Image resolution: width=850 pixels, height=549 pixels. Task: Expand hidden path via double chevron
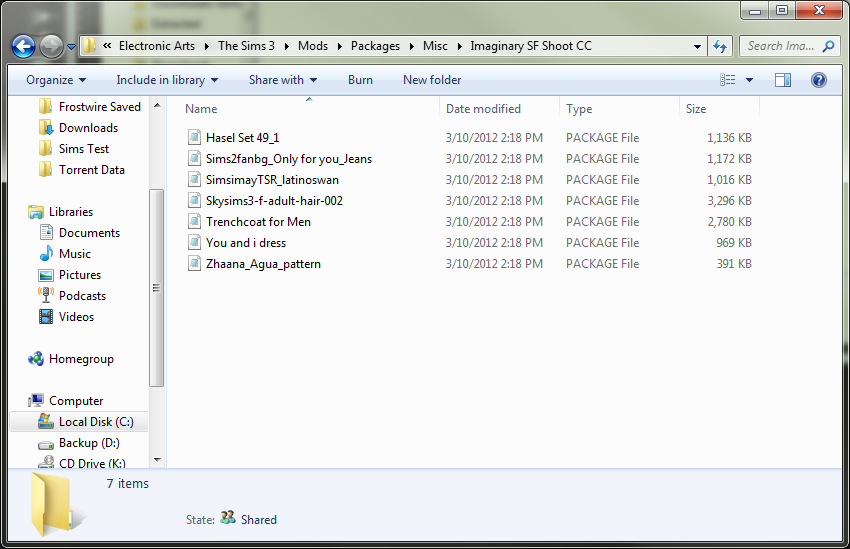pyautogui.click(x=107, y=46)
